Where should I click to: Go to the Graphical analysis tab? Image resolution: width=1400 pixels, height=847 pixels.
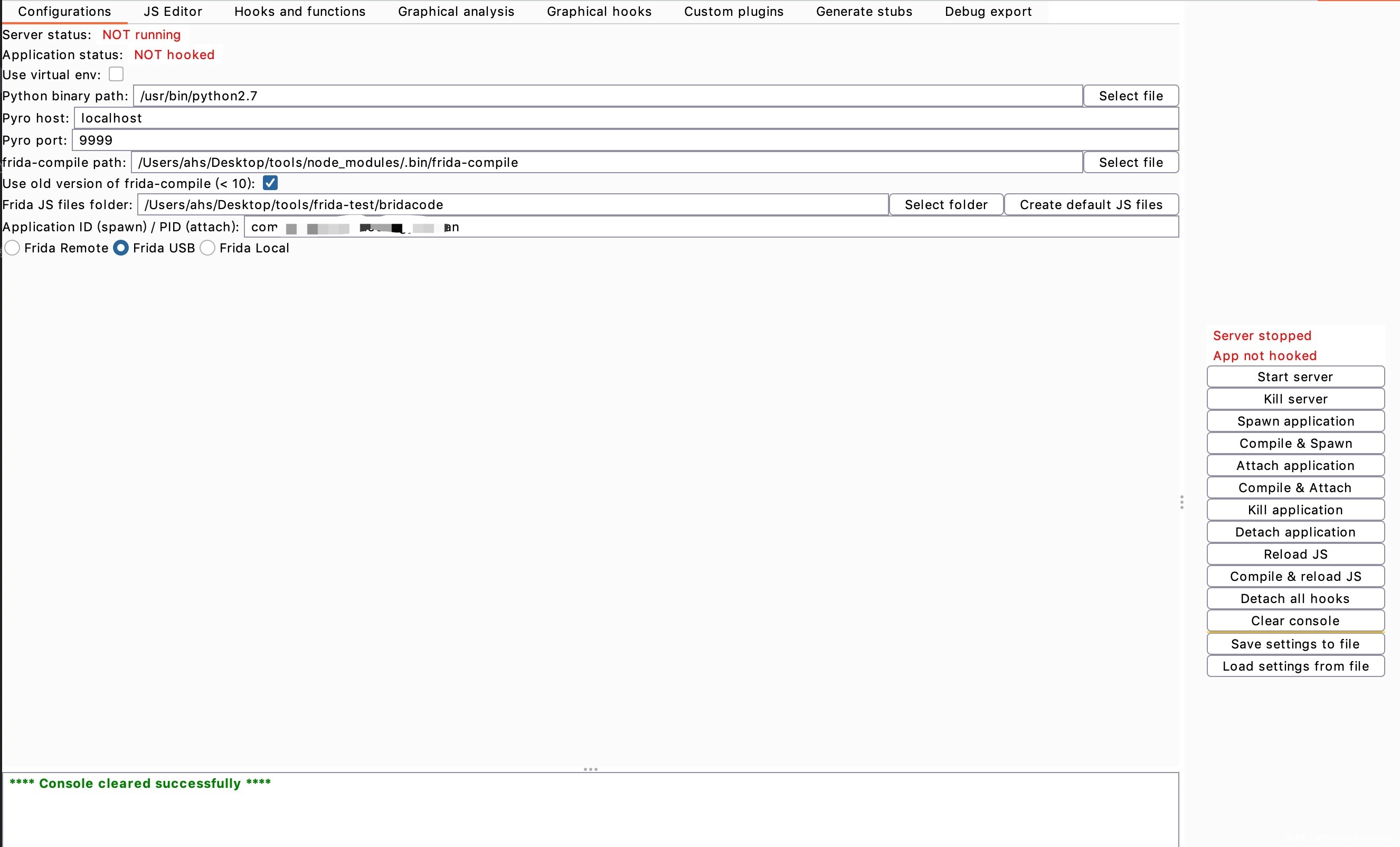tap(456, 12)
